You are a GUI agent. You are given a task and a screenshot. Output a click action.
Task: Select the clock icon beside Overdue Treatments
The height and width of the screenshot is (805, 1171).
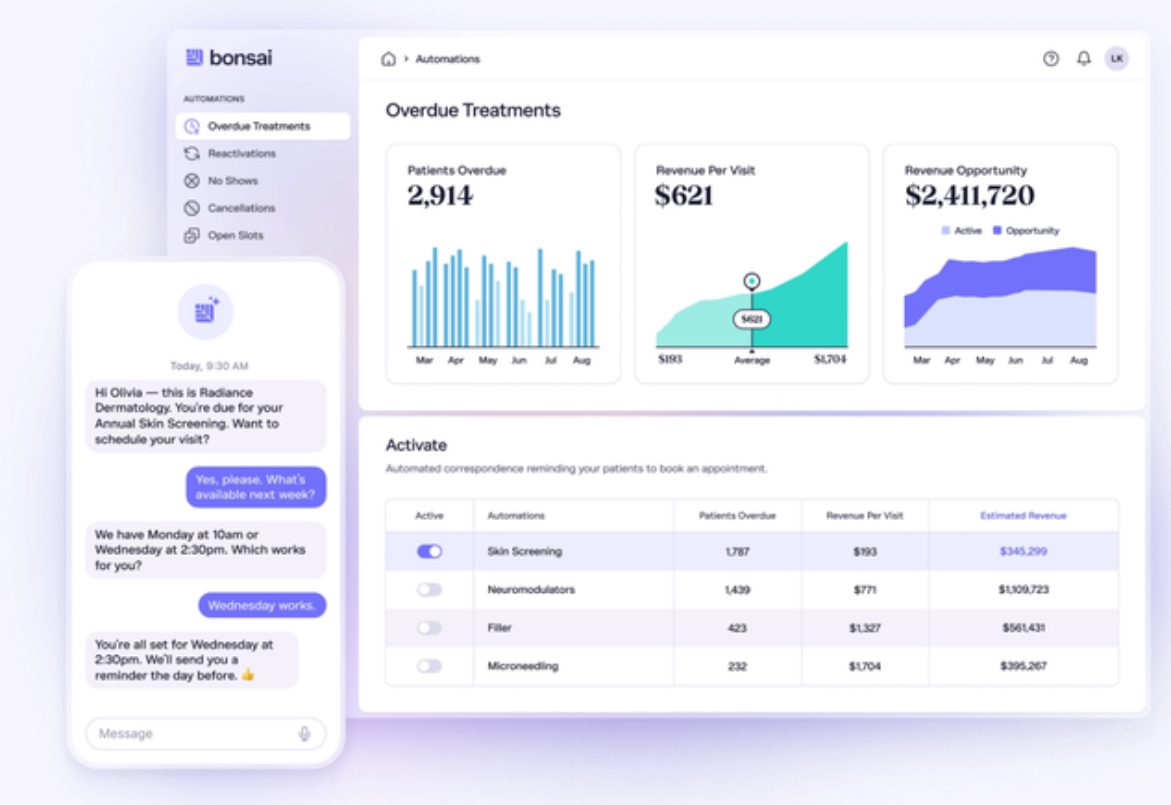click(x=192, y=126)
